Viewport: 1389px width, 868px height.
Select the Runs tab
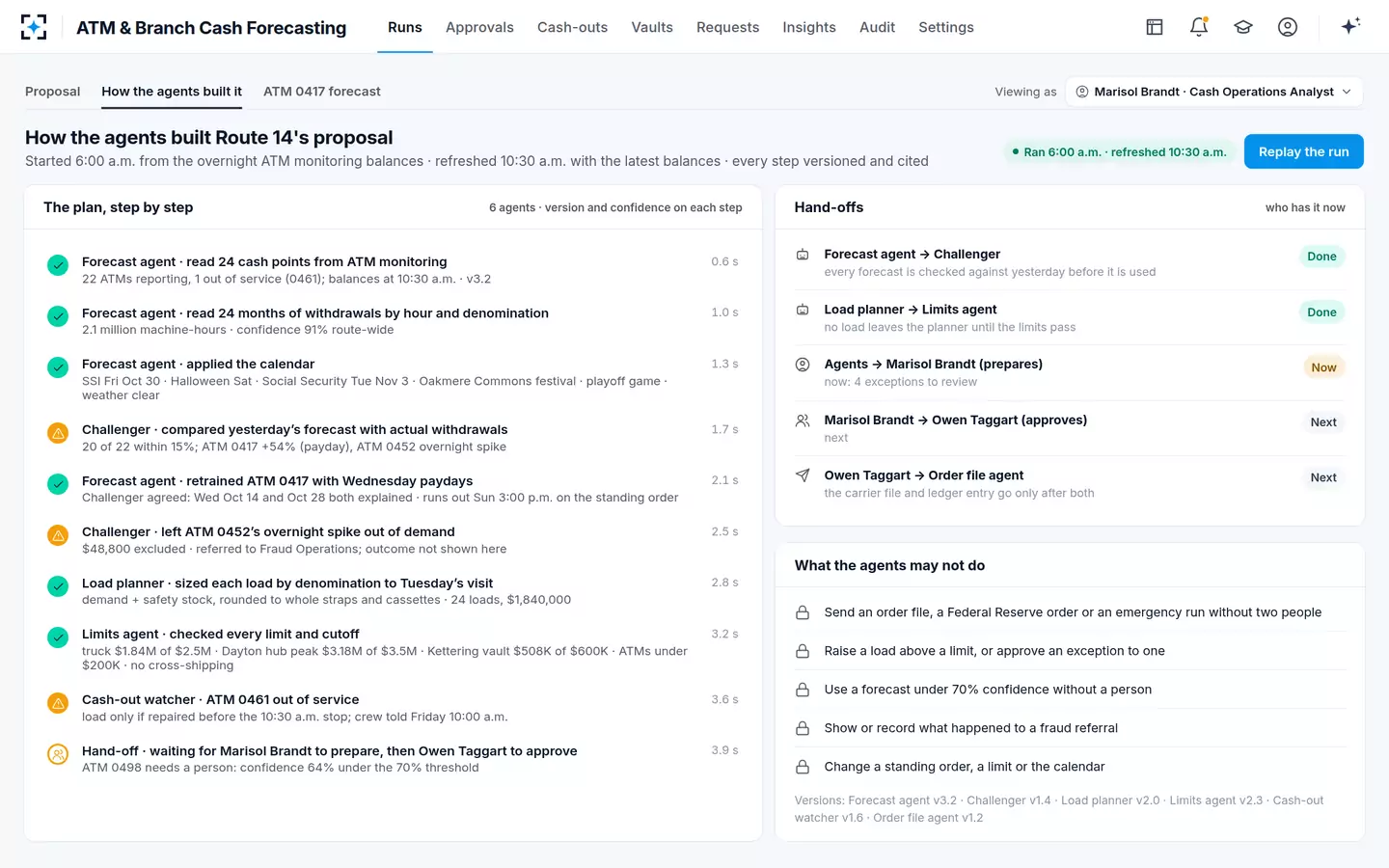pyautogui.click(x=405, y=27)
